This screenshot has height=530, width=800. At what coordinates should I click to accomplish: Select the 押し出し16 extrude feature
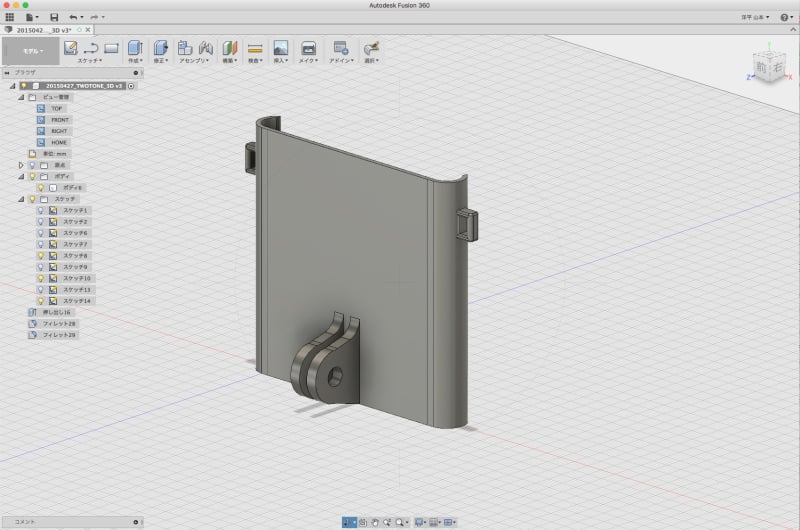point(51,312)
